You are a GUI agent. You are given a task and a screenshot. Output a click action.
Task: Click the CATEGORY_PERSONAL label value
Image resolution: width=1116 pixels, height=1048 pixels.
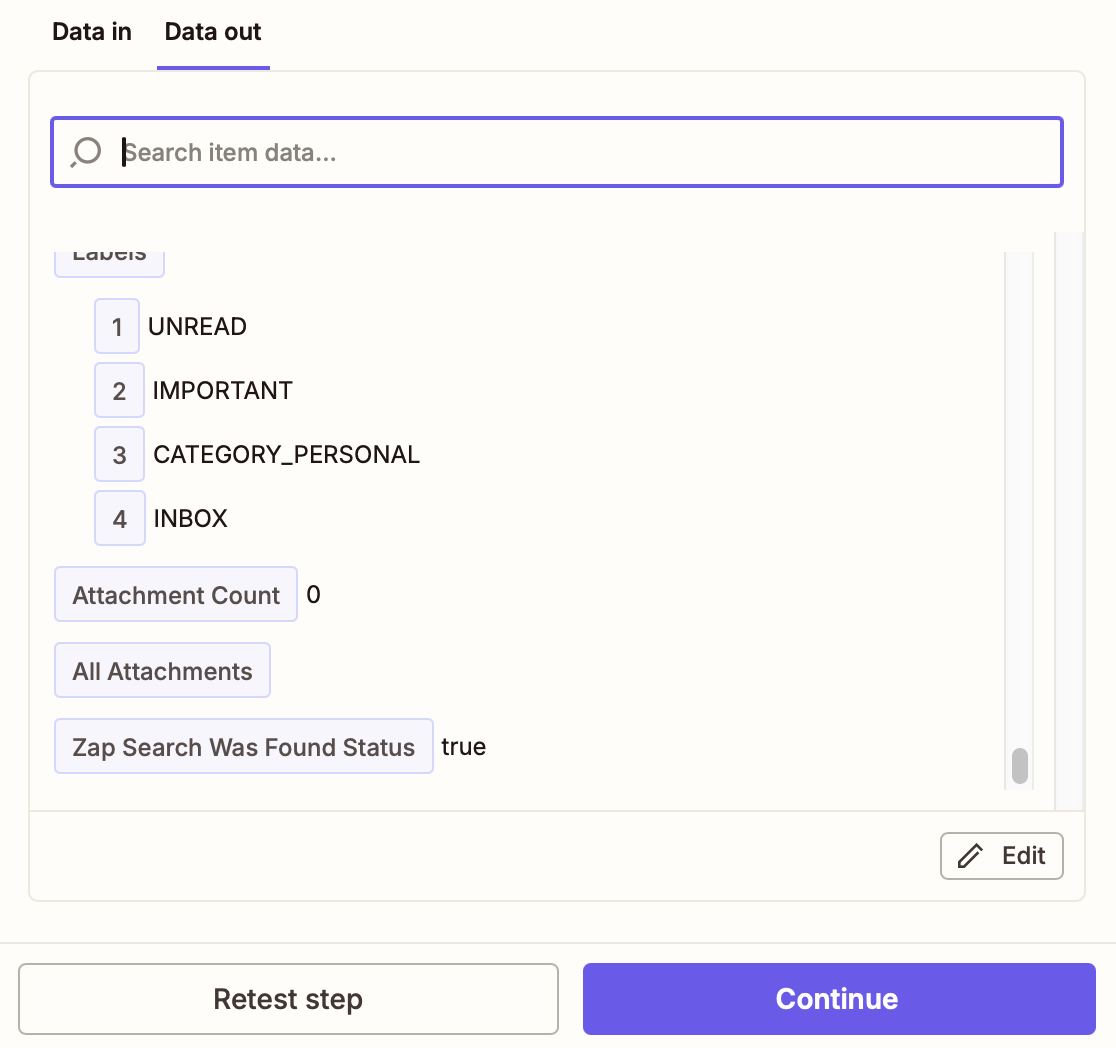(287, 455)
